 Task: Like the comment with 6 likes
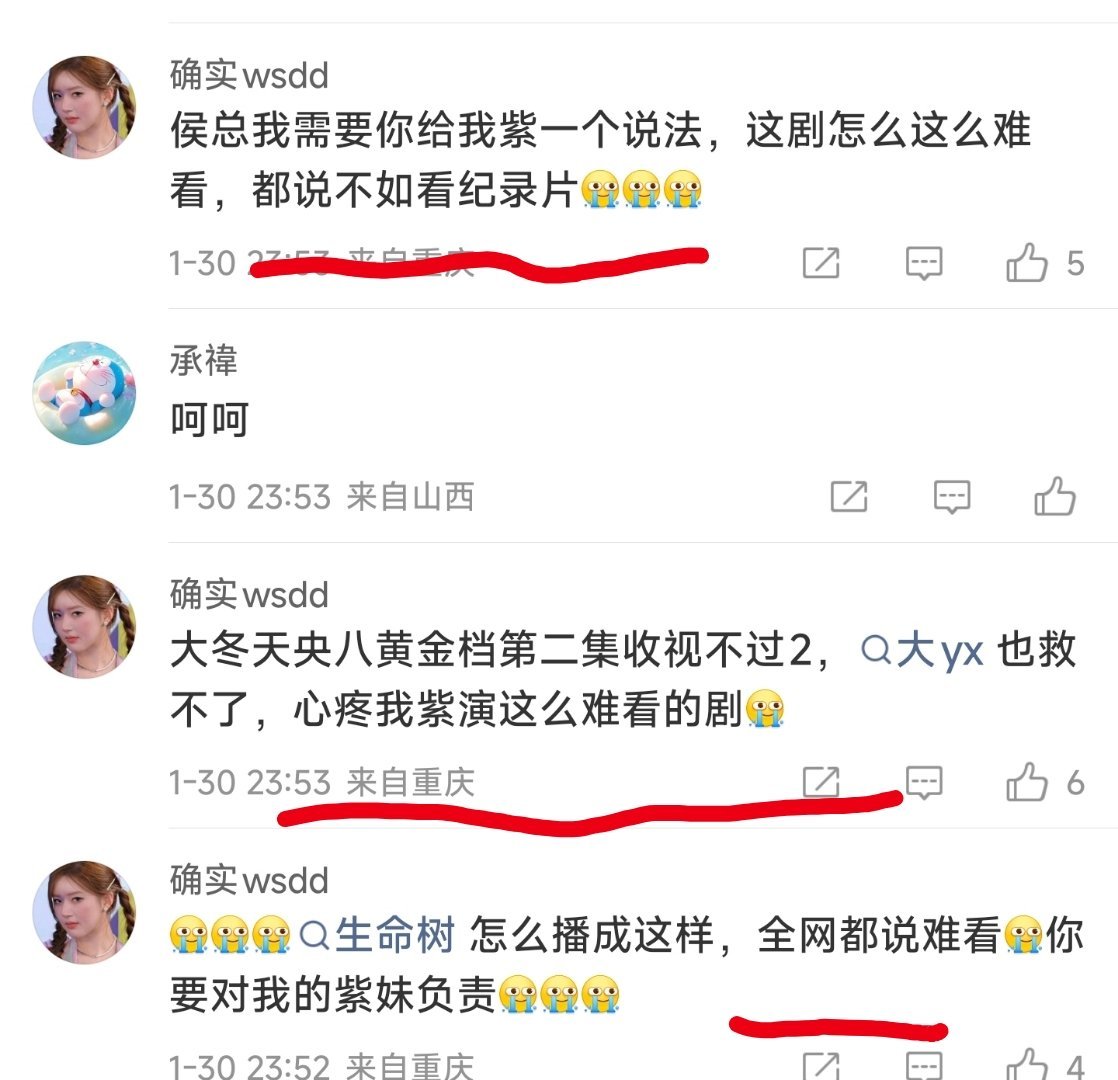click(1027, 783)
